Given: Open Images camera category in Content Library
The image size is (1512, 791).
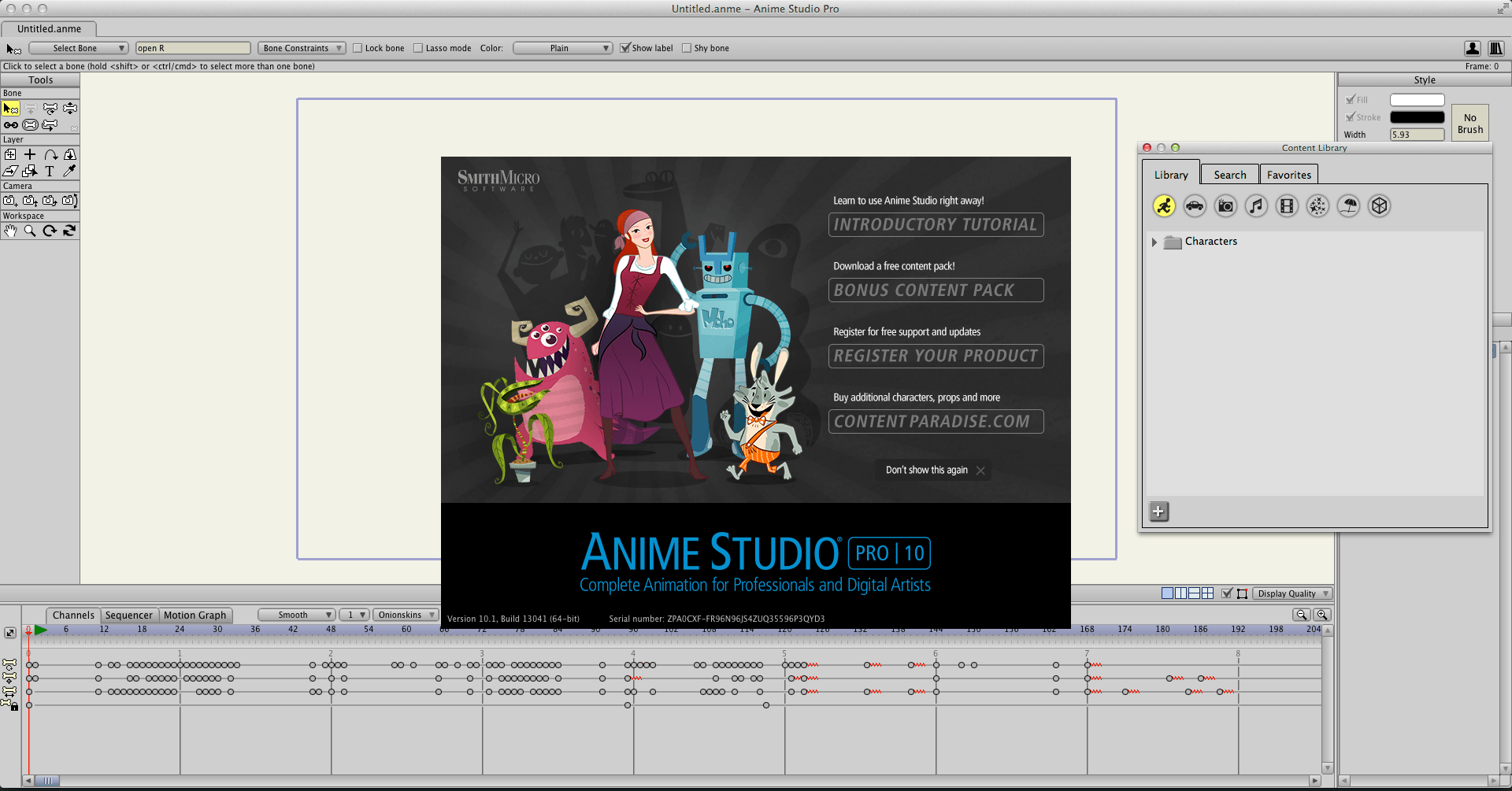Looking at the screenshot, I should (x=1225, y=206).
